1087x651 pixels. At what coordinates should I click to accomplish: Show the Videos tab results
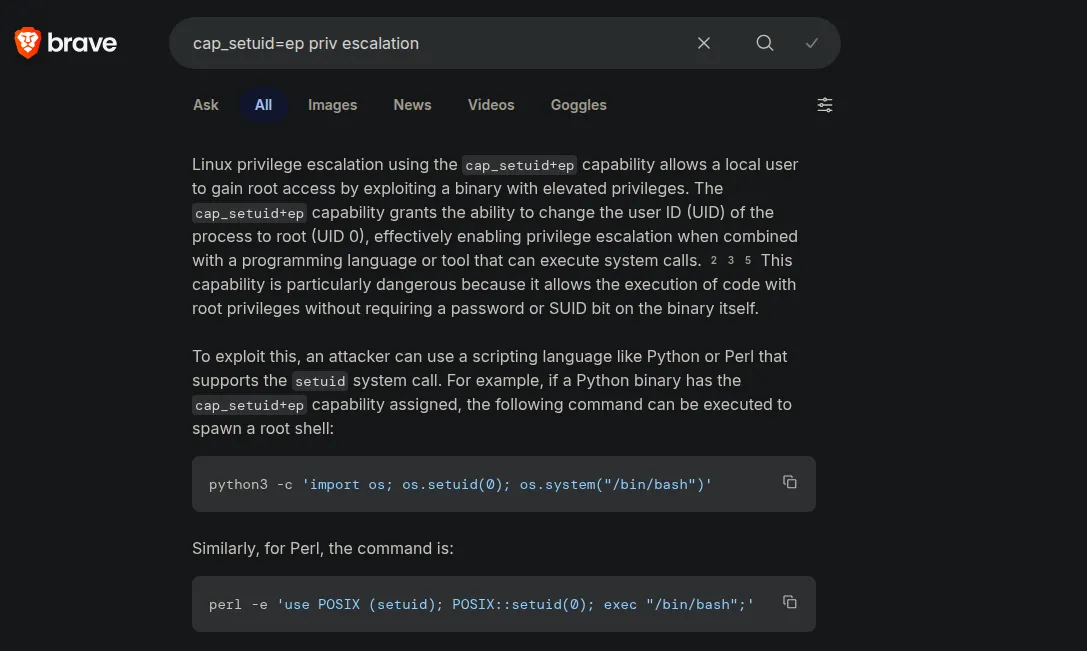(491, 105)
